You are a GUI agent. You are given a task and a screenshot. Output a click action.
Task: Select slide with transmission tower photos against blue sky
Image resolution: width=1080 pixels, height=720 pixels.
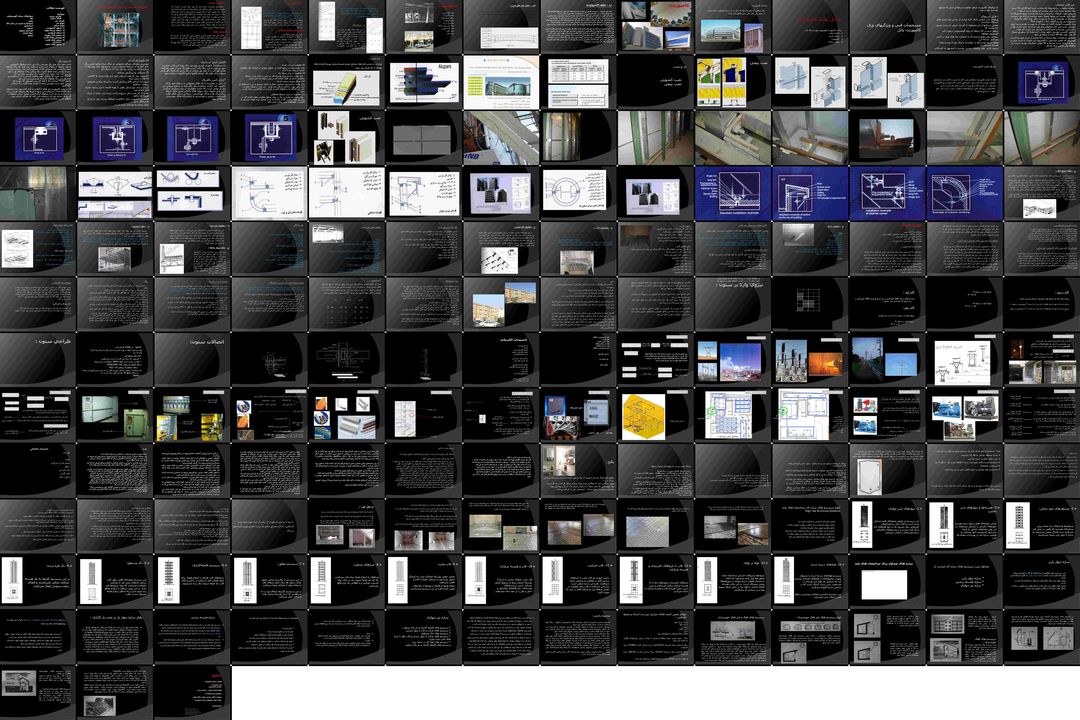coord(732,360)
